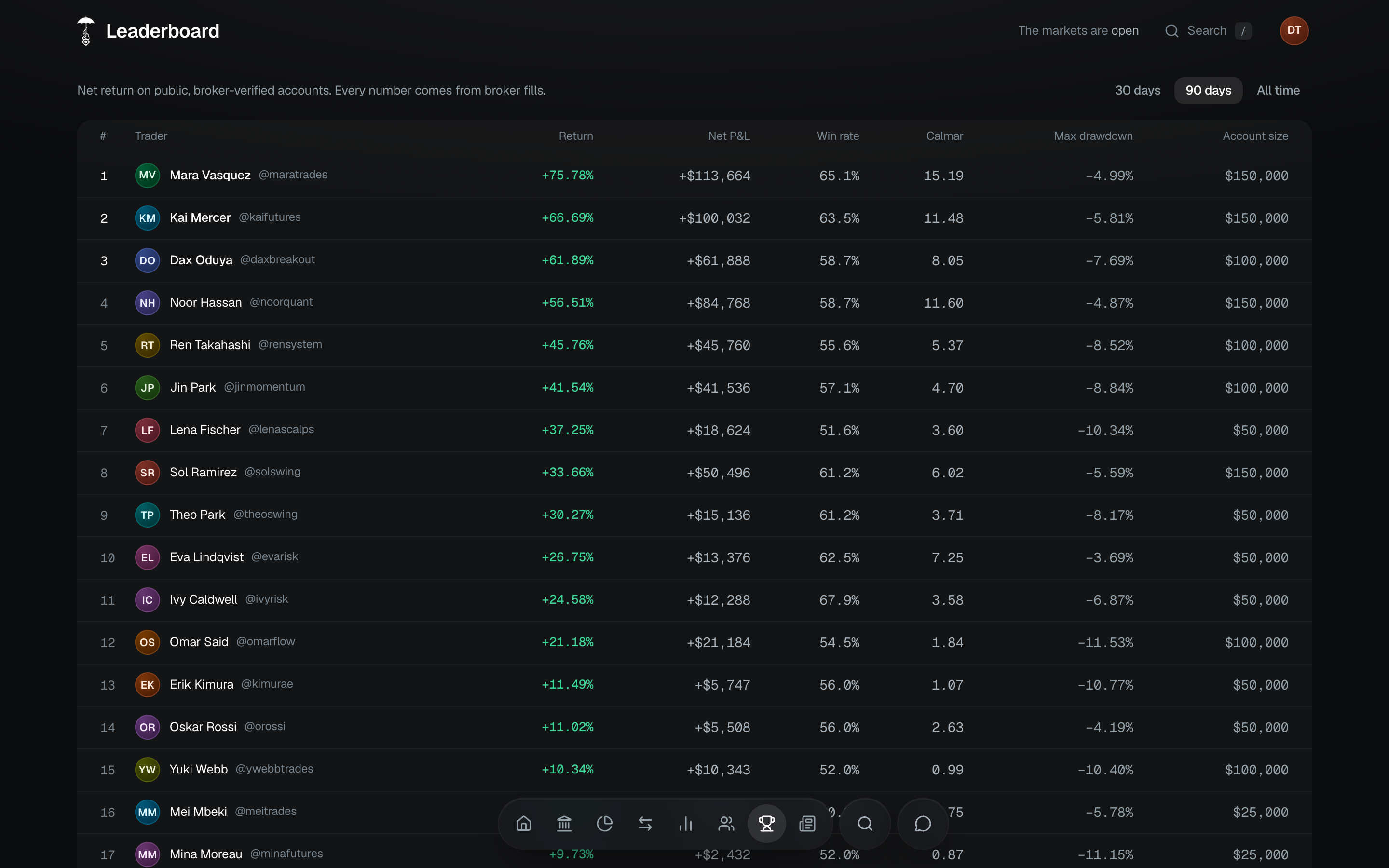Viewport: 1389px width, 868px height.
Task: Click Kai Mercer's KM avatar
Action: 147,217
